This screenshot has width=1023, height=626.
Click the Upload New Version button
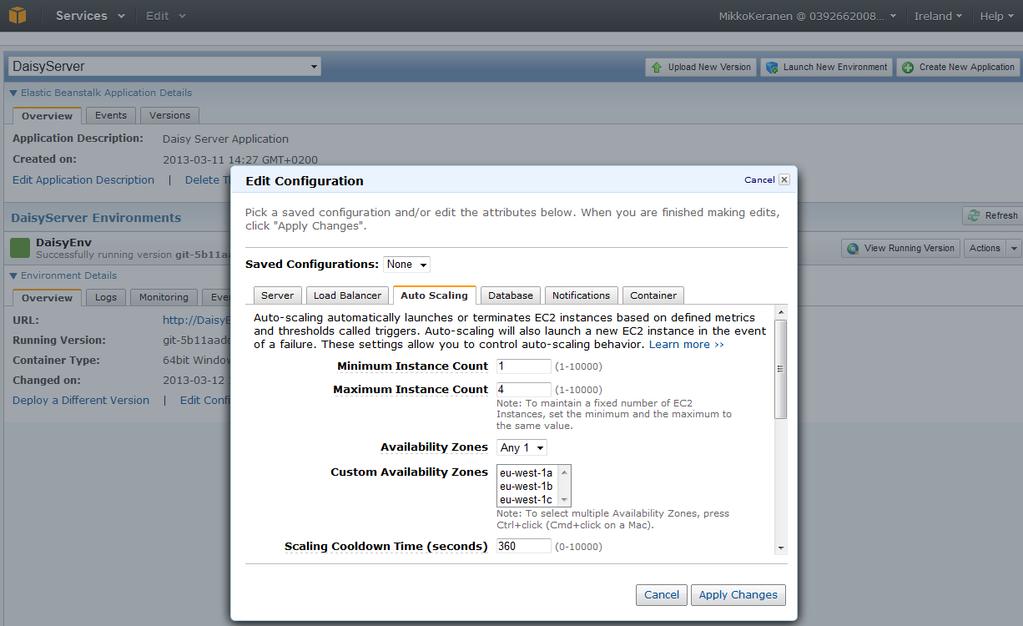[x=701, y=67]
